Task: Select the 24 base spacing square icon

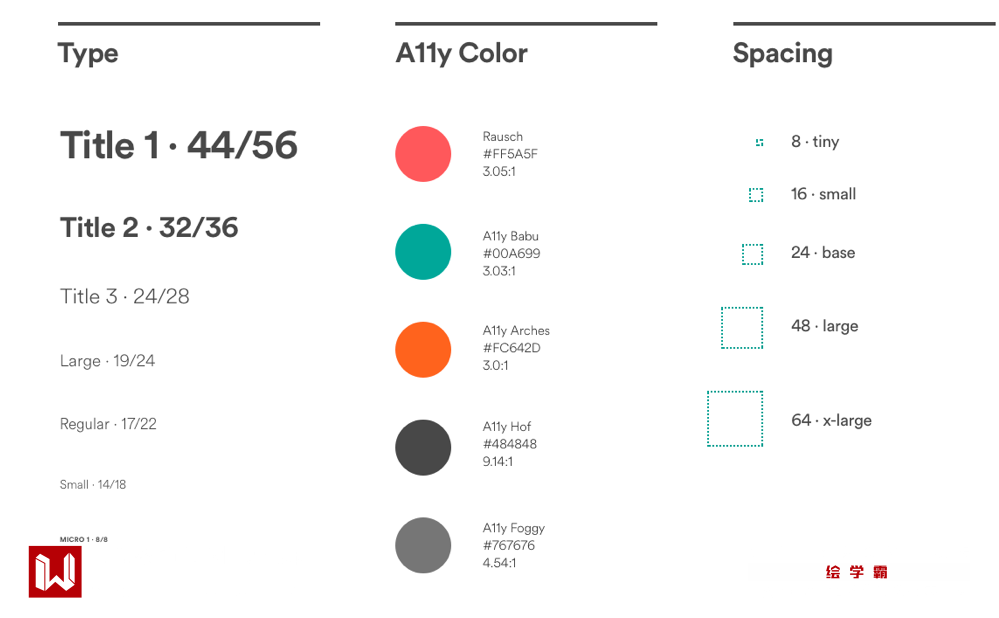Action: (752, 254)
